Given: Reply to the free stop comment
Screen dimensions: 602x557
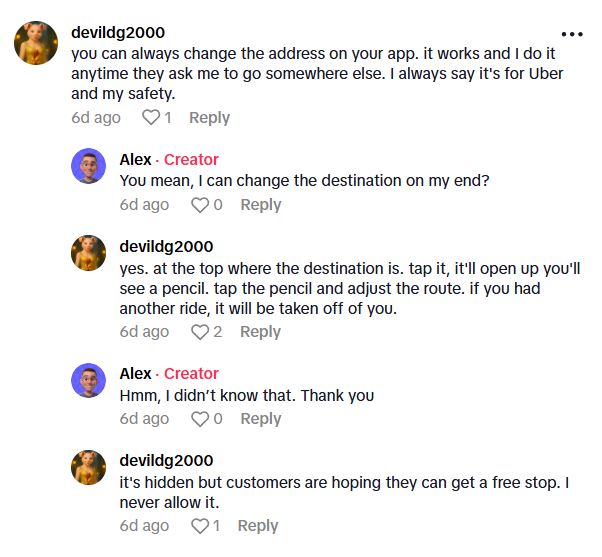Looking at the screenshot, I should (257, 526).
